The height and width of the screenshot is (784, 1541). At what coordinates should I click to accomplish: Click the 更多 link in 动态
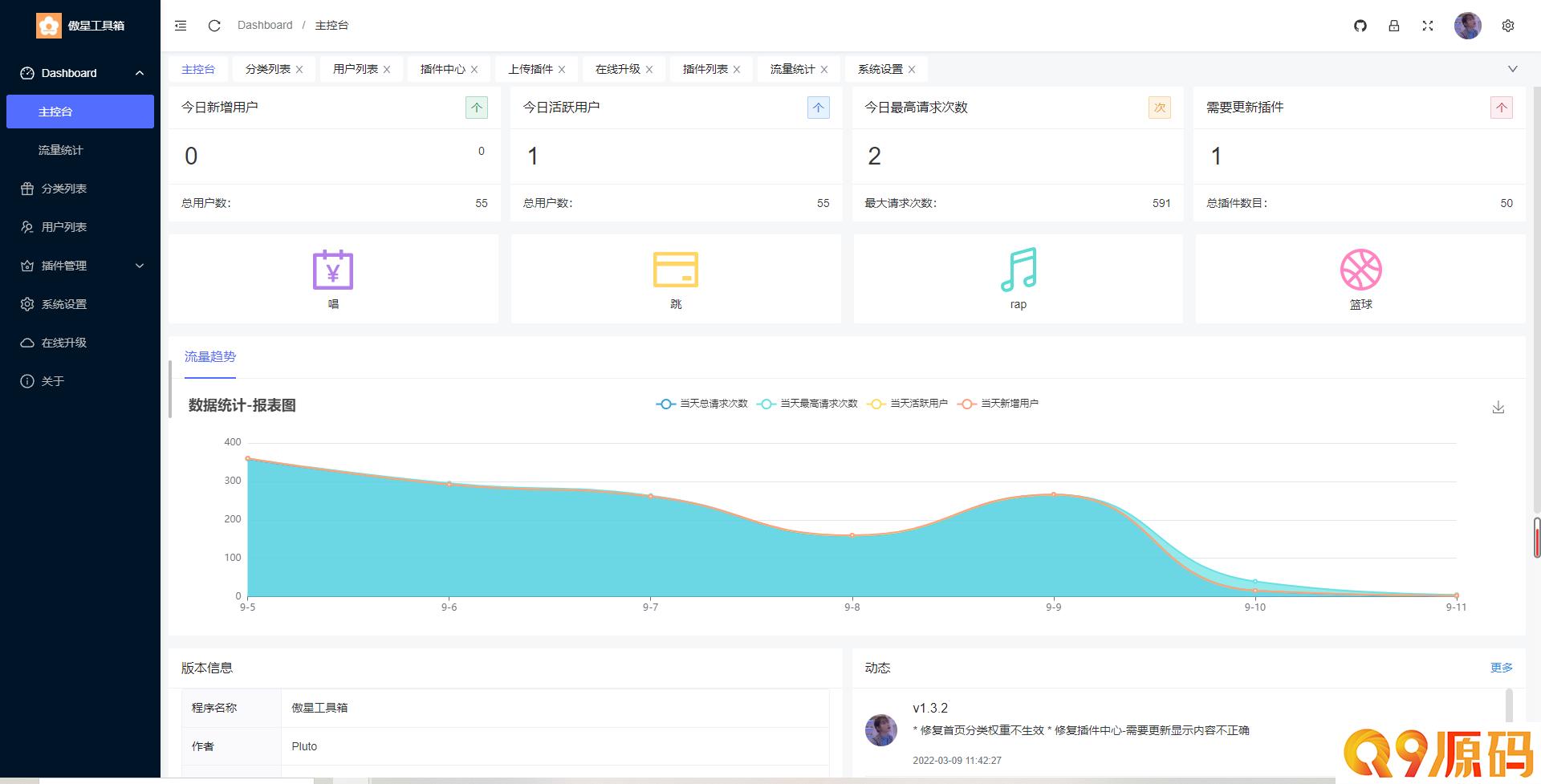click(x=1502, y=668)
